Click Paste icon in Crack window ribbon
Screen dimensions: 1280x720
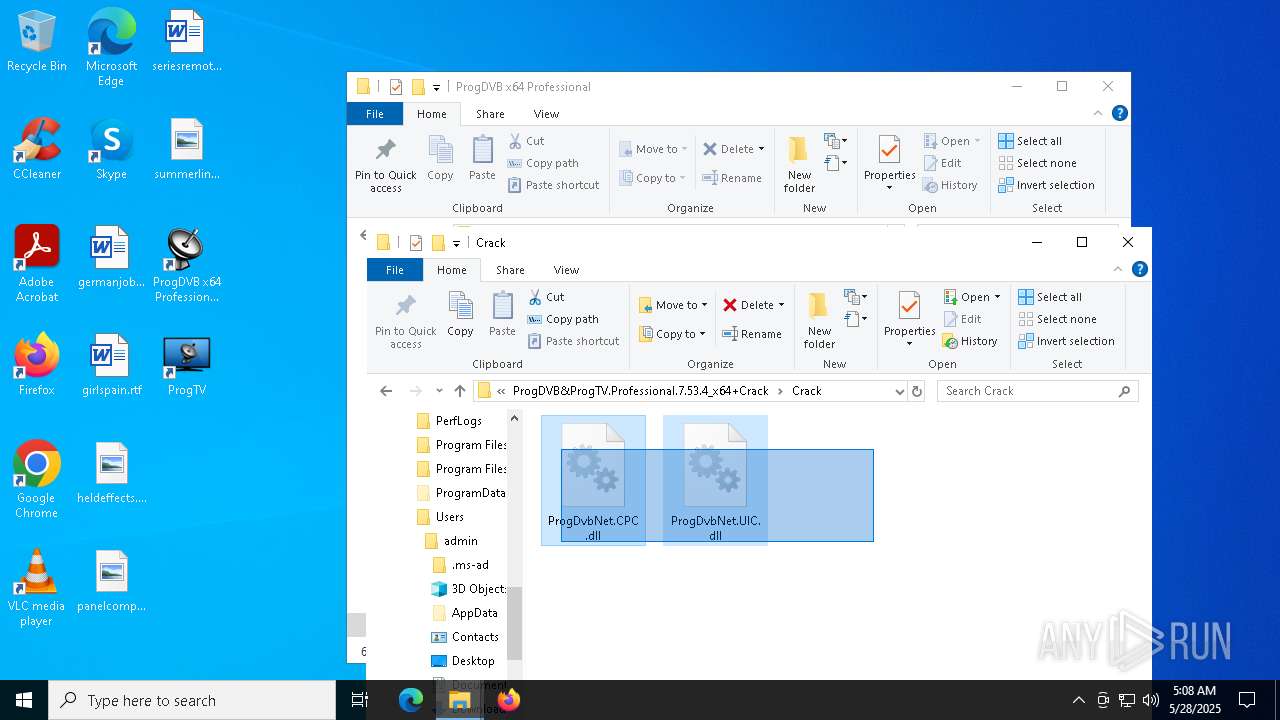502,314
